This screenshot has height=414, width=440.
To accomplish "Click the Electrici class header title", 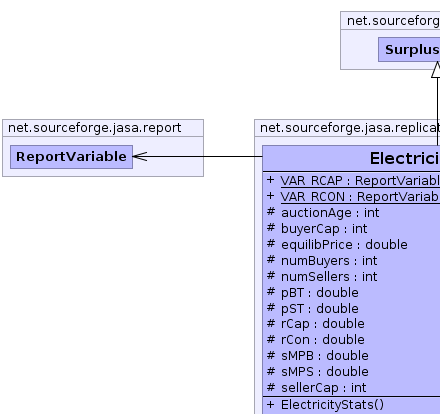I will pyautogui.click(x=405, y=158).
